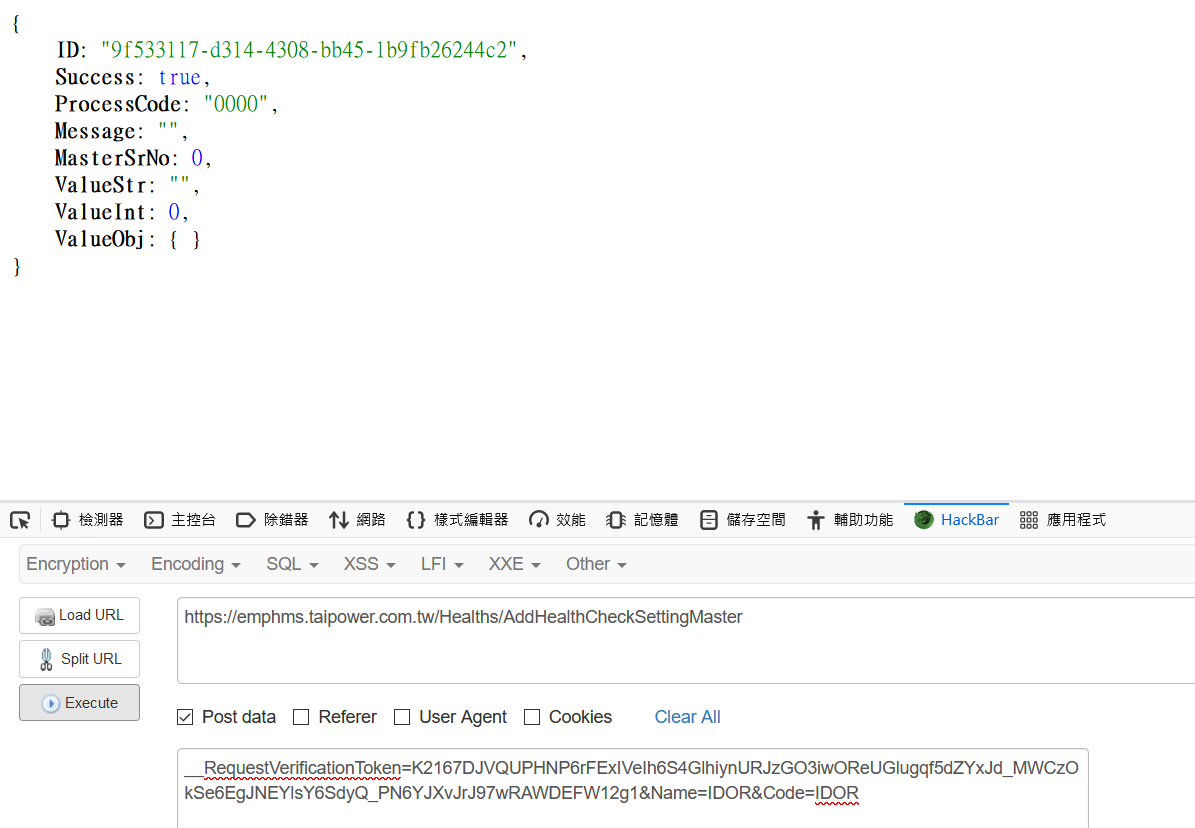
Task: Click the MasterSrNo key text
Action: (x=113, y=158)
